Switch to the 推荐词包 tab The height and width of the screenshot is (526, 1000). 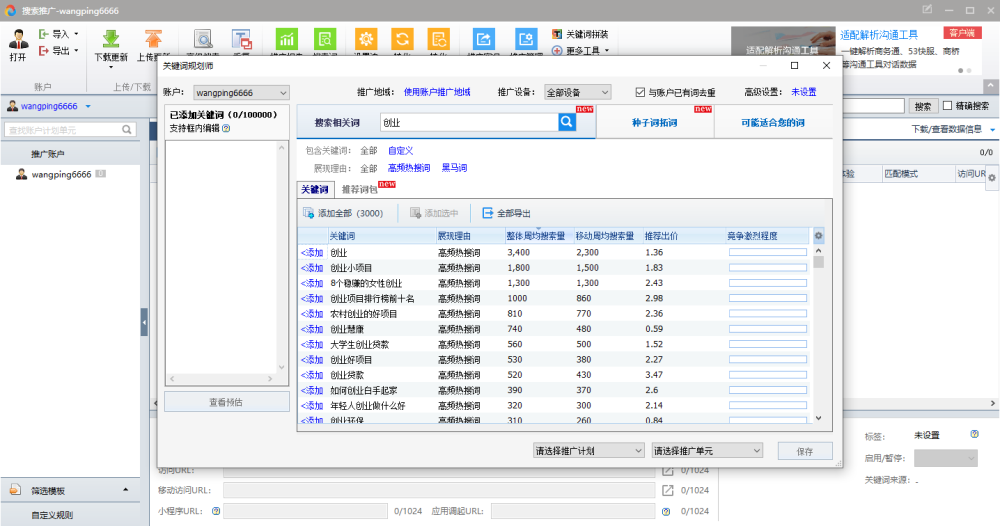pyautogui.click(x=360, y=189)
